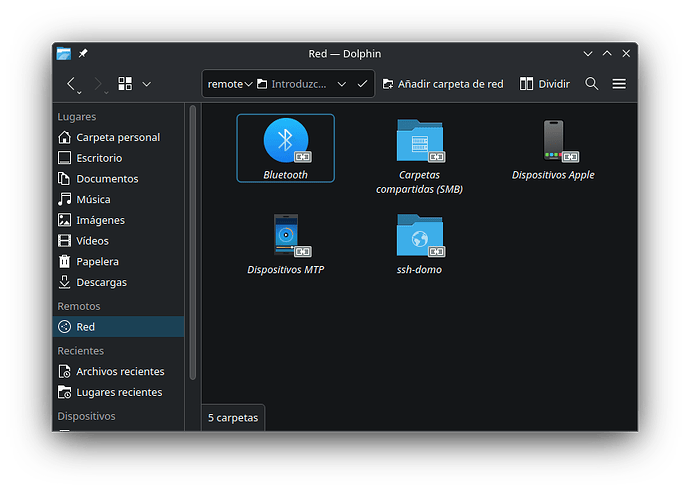Click the Lugares section header

tap(77, 117)
